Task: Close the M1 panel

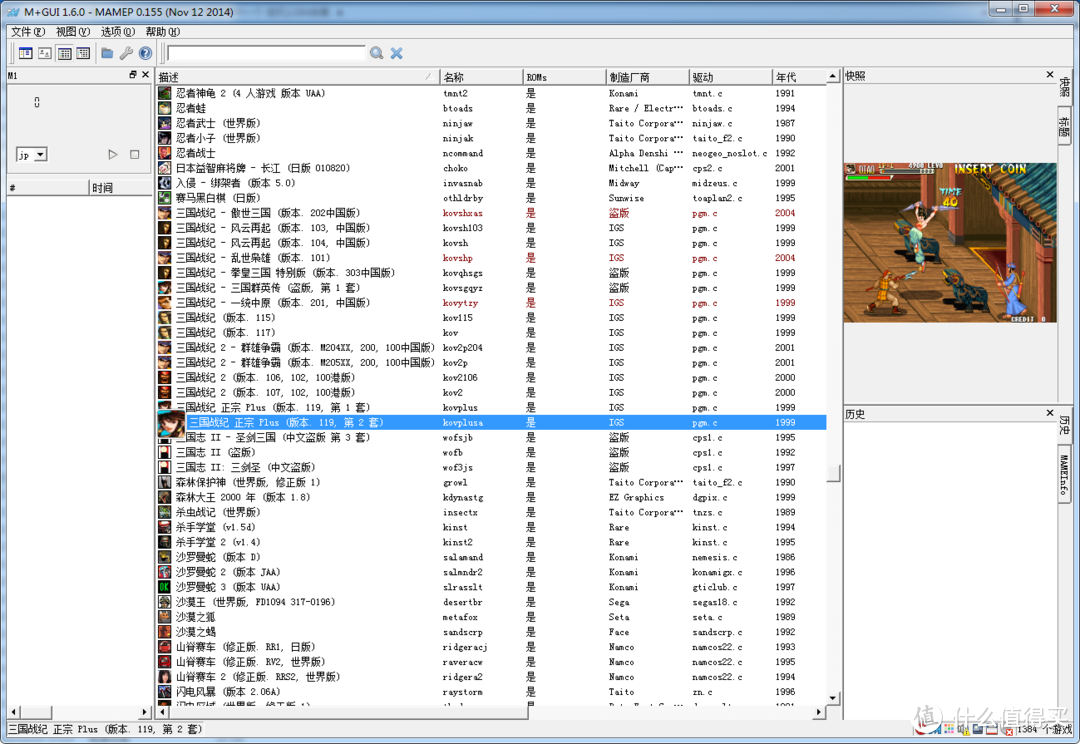Action: click(x=145, y=74)
